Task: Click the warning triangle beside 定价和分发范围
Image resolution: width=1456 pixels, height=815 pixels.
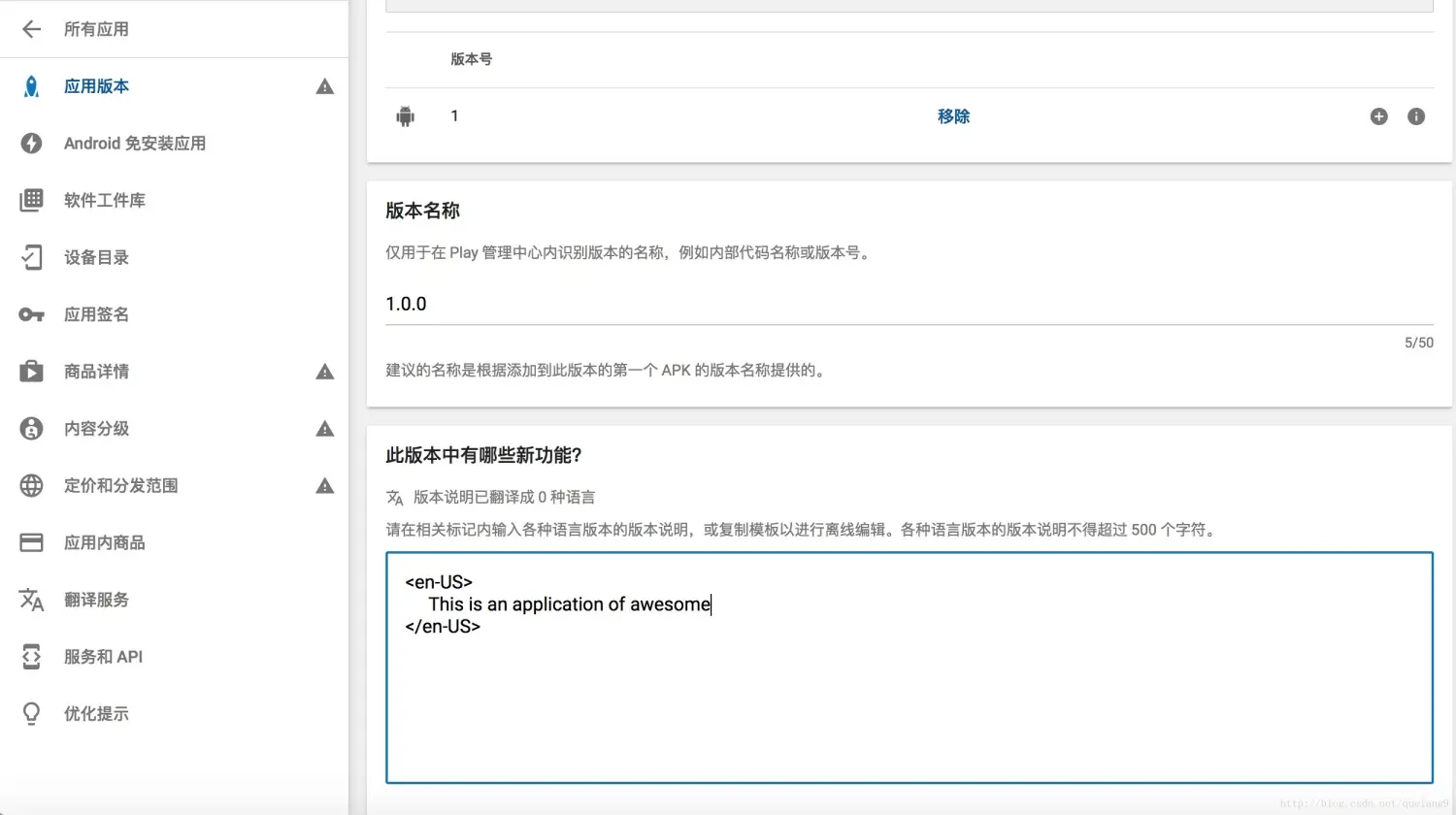Action: pos(325,486)
